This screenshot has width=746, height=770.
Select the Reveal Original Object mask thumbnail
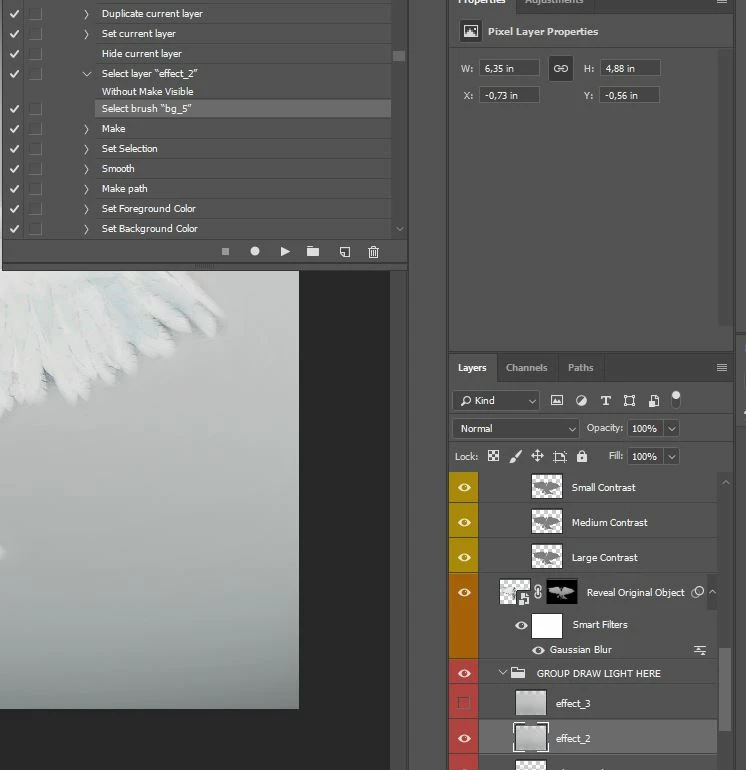pyautogui.click(x=562, y=592)
